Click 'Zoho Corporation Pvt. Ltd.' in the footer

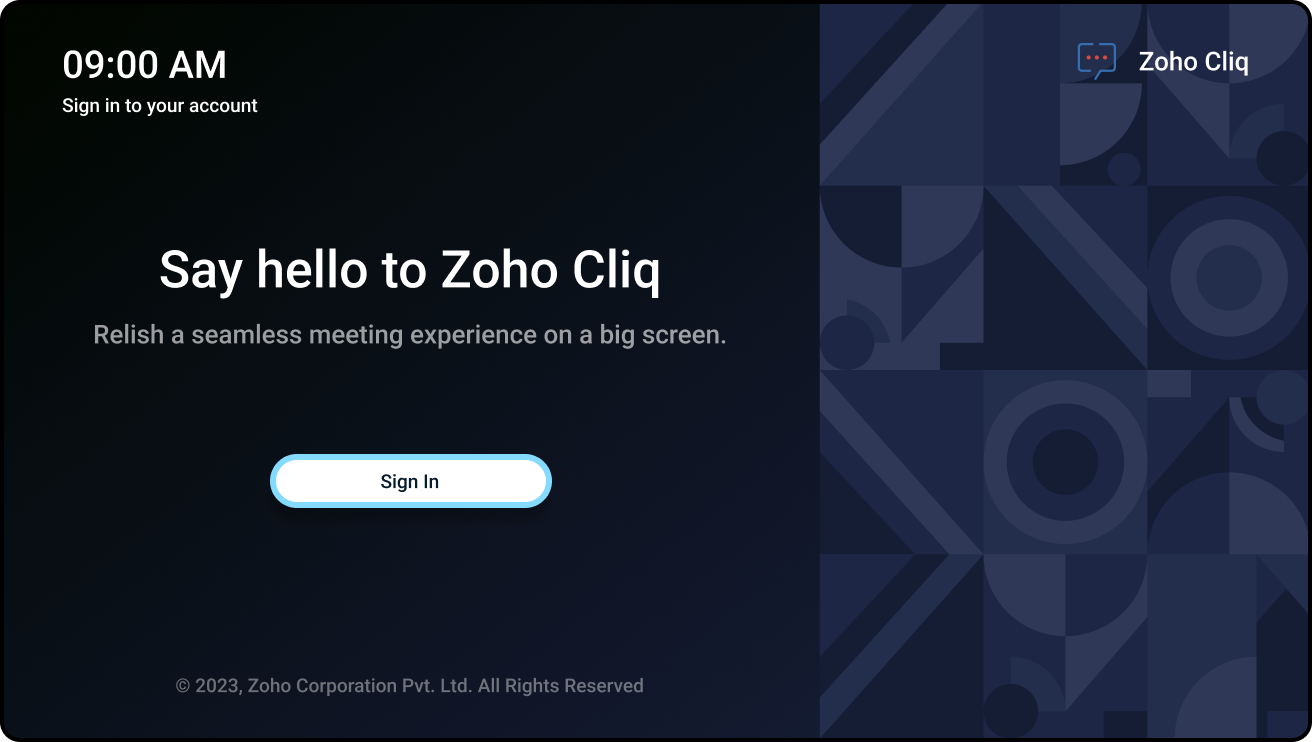click(x=359, y=686)
